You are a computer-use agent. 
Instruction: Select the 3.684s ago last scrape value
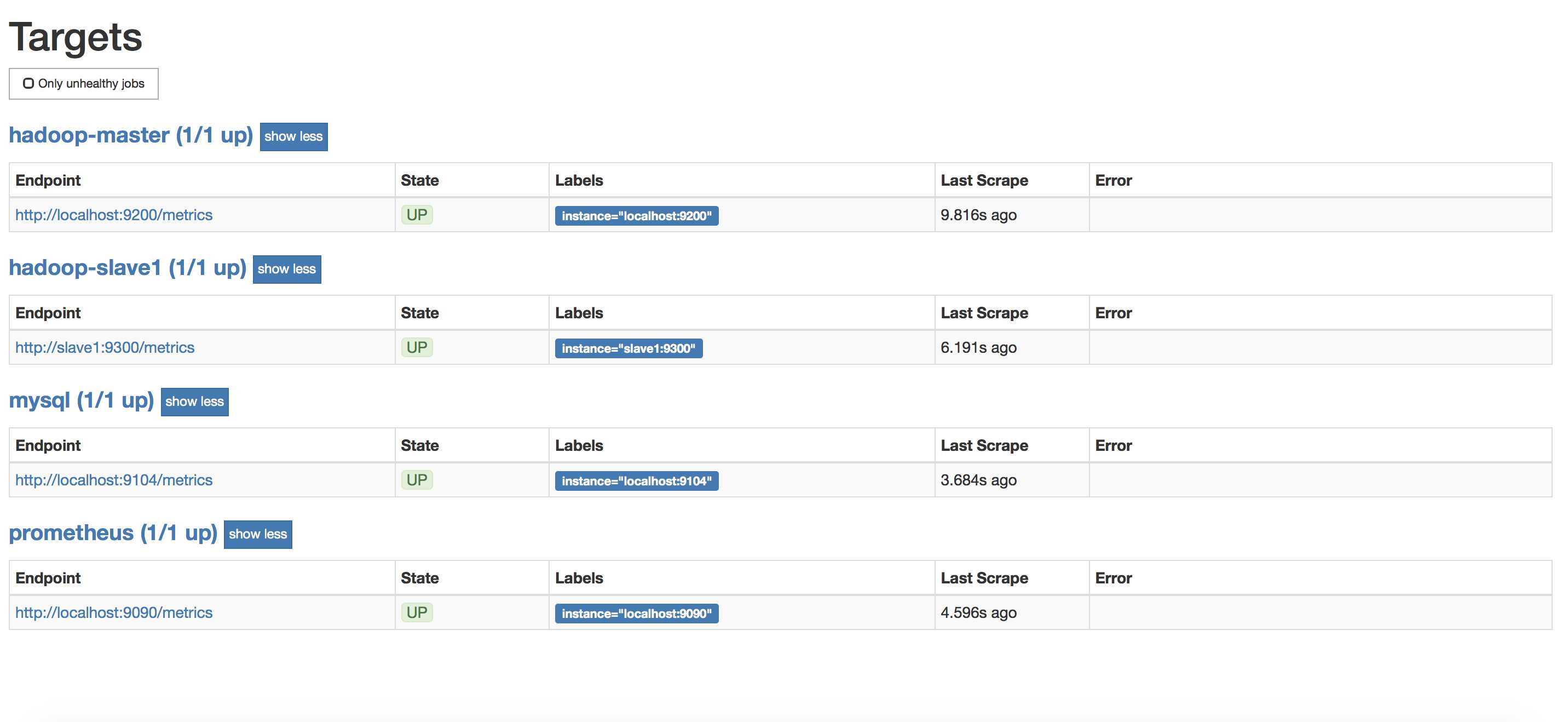click(979, 480)
